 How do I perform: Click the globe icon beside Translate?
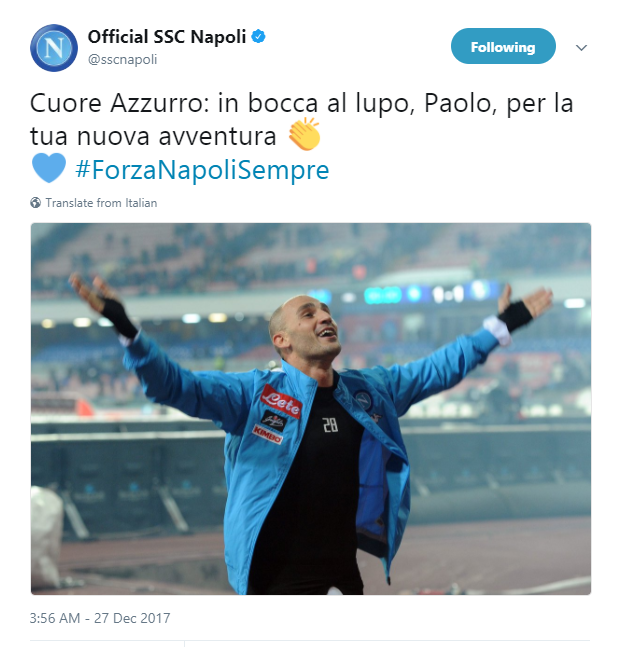35,203
